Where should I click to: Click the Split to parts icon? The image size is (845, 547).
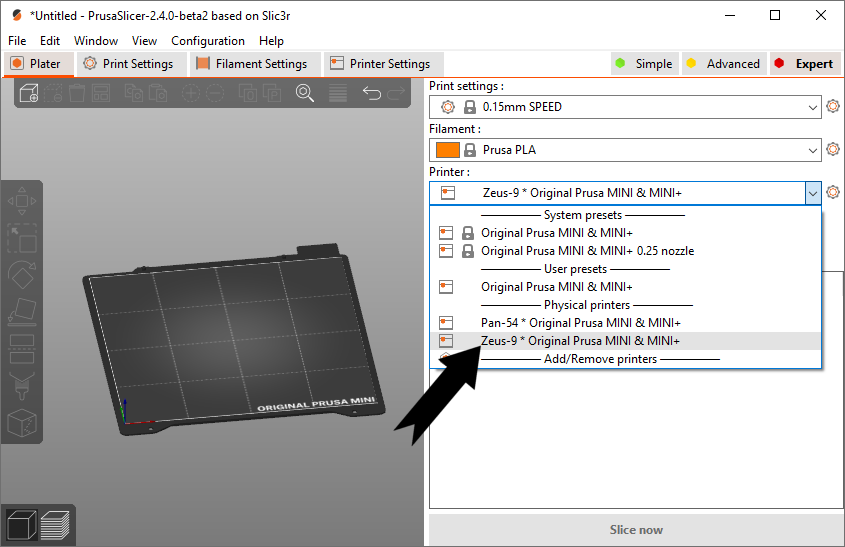pyautogui.click(x=272, y=93)
